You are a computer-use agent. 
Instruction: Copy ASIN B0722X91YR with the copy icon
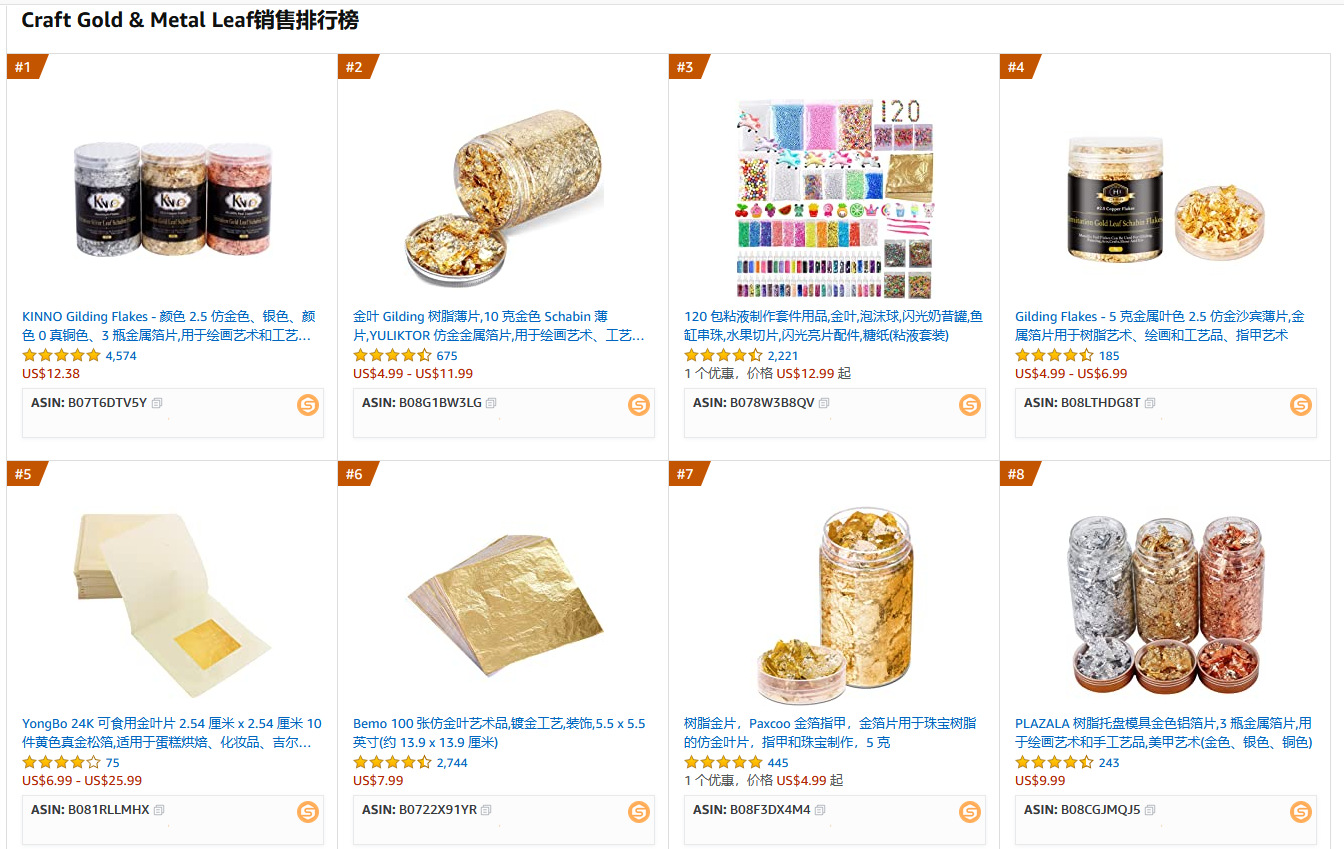click(487, 810)
